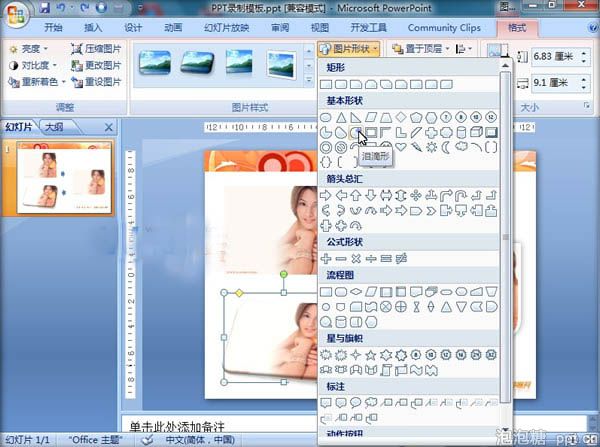Expand the picture styles gallery more arrow
The height and width of the screenshot is (447, 600).
tap(309, 80)
